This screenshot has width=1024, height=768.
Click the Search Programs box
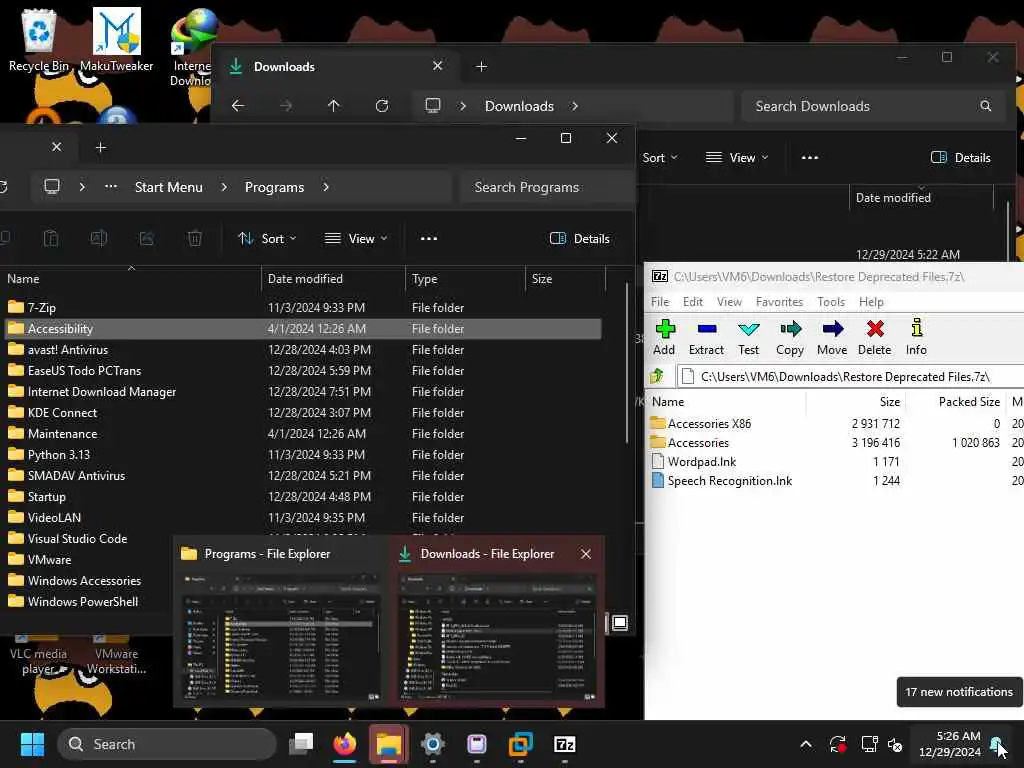(547, 187)
